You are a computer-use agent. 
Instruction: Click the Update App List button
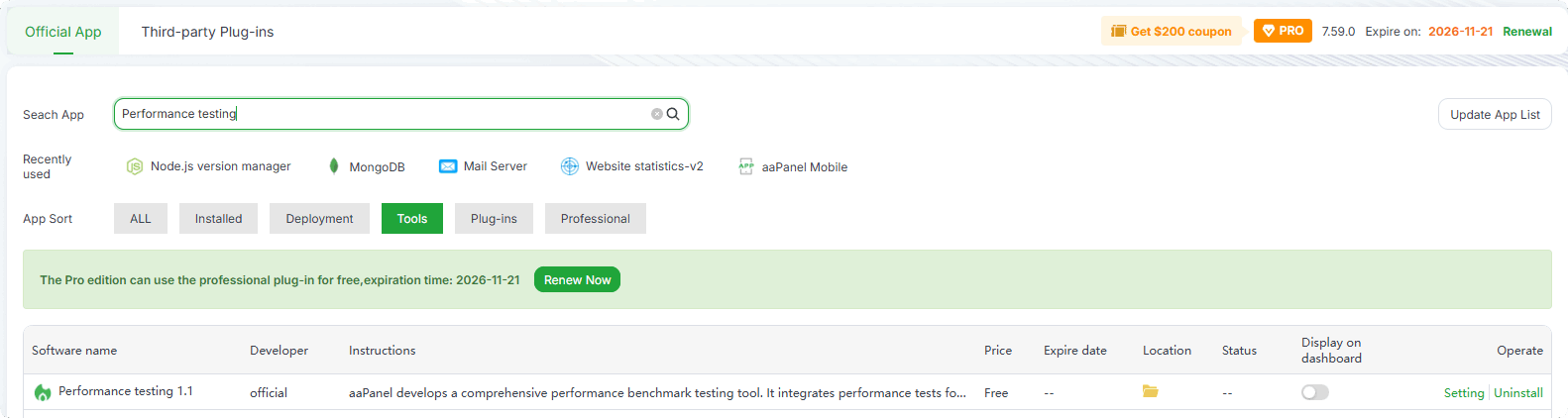tap(1494, 115)
